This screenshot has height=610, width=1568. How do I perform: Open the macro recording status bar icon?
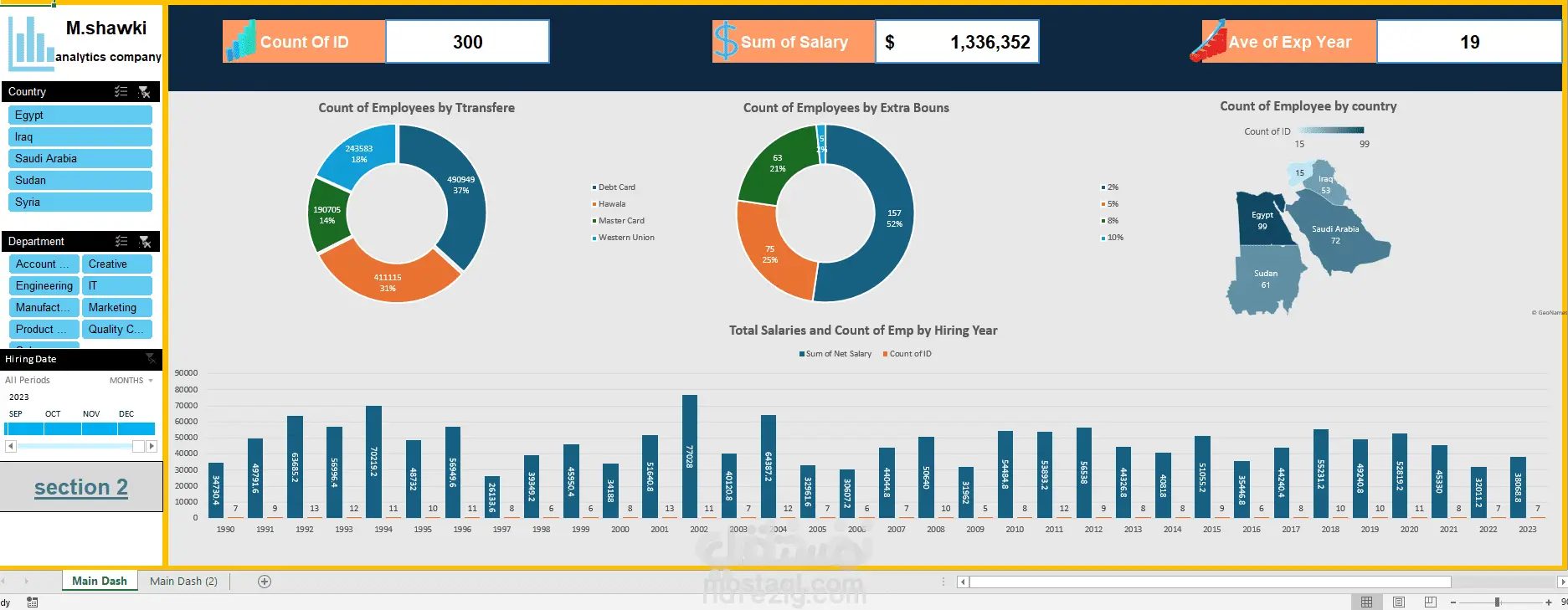[32, 602]
